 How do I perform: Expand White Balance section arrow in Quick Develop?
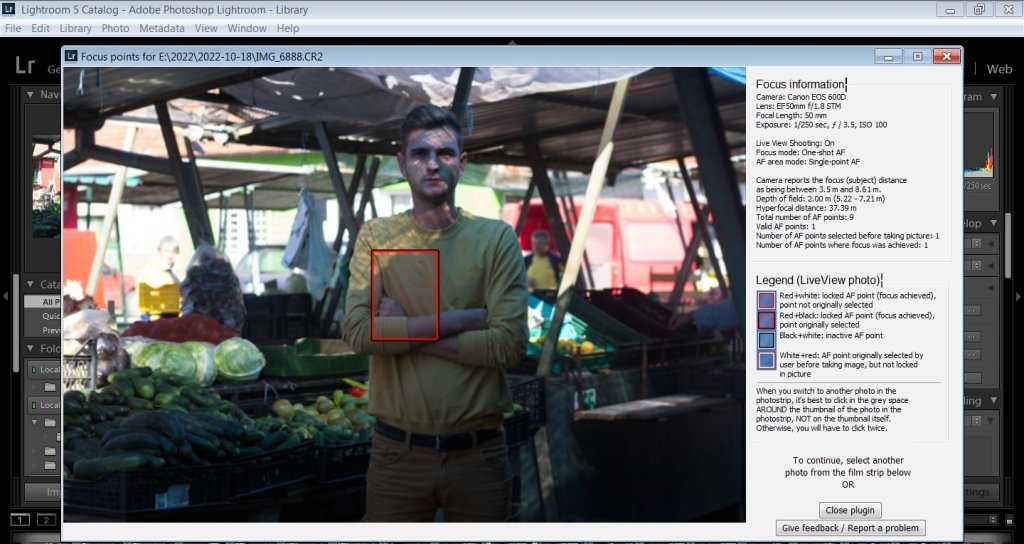[993, 266]
